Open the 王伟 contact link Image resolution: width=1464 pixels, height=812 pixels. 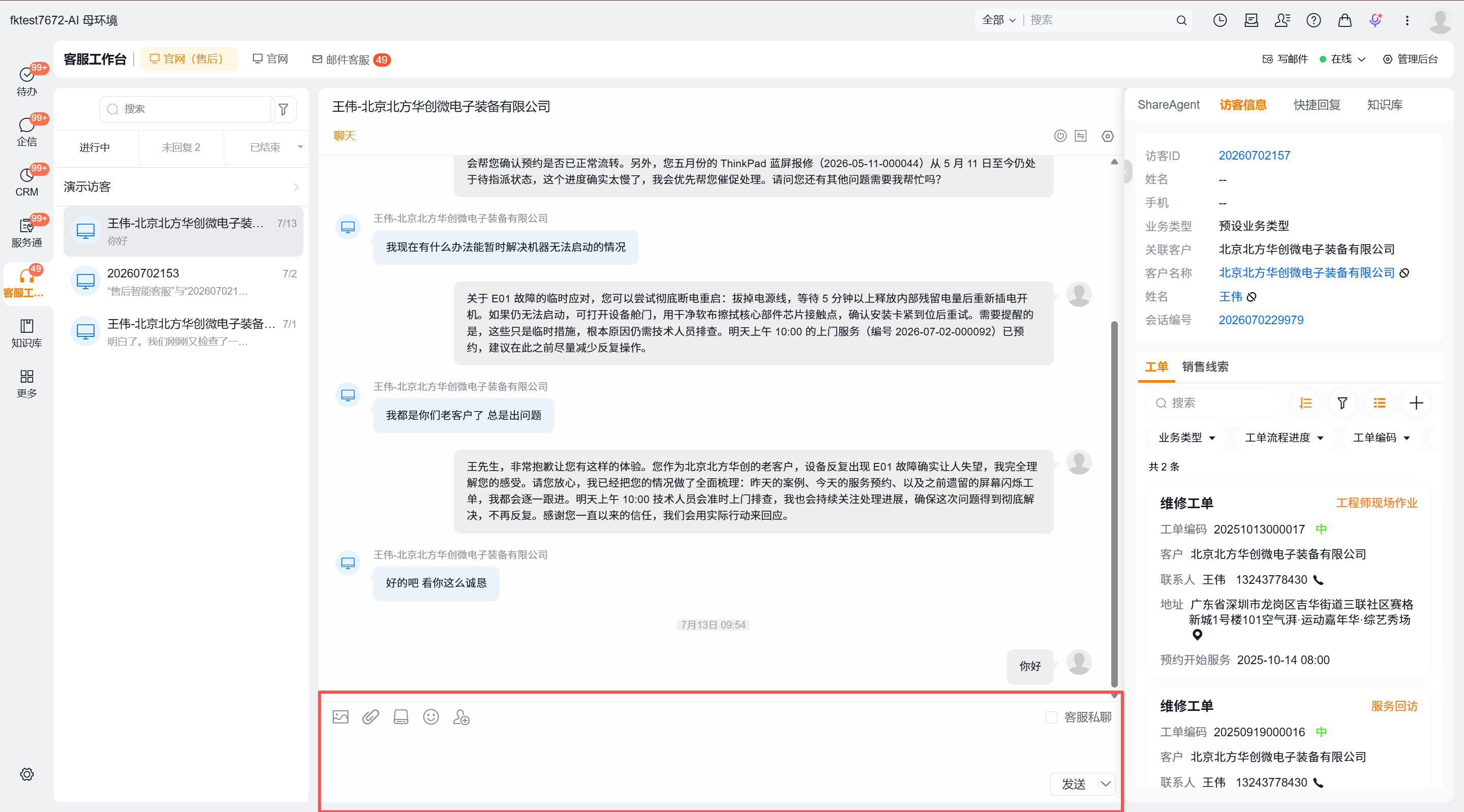pos(1230,297)
